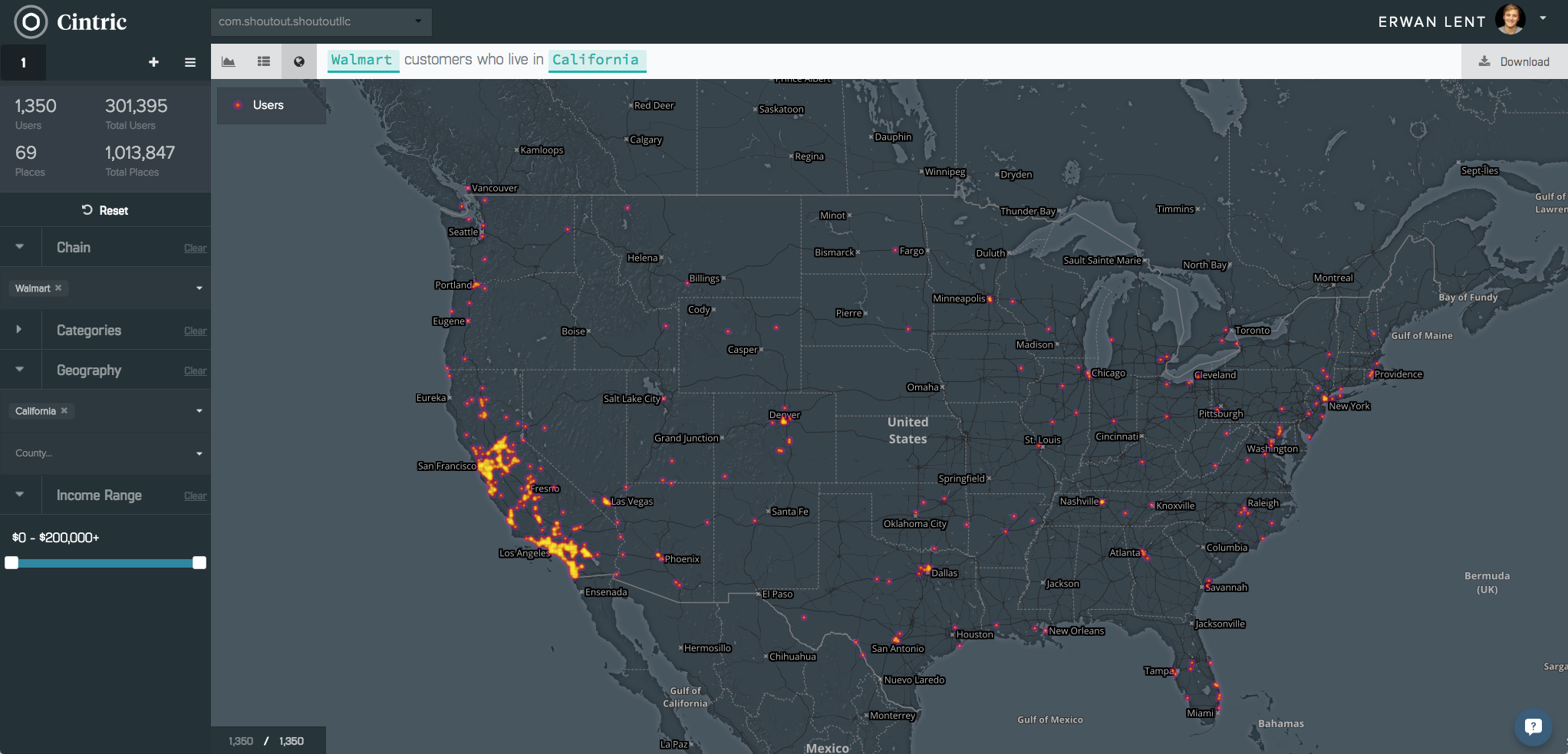Clear the Categories filter
Screen dimensions: 1568x754
tap(195, 331)
